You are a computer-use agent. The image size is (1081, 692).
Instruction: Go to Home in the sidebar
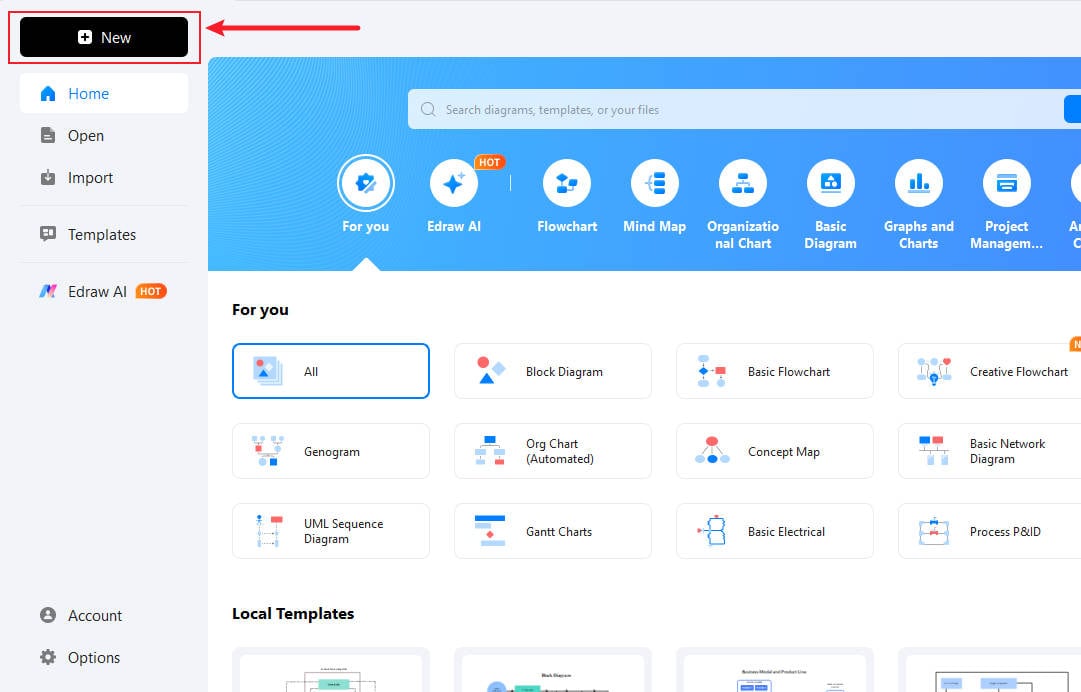pyautogui.click(x=104, y=94)
